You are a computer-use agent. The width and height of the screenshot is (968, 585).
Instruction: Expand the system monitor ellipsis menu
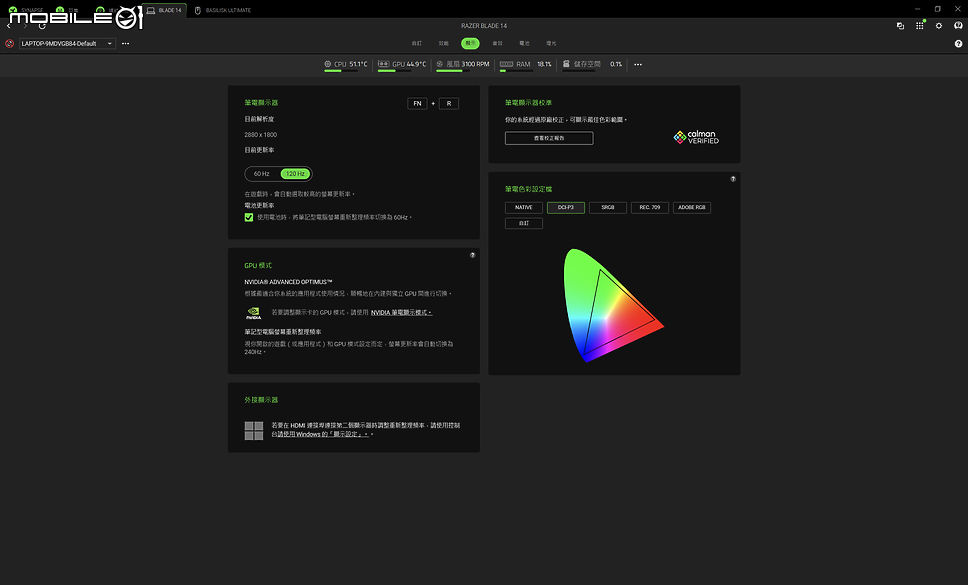(x=638, y=64)
